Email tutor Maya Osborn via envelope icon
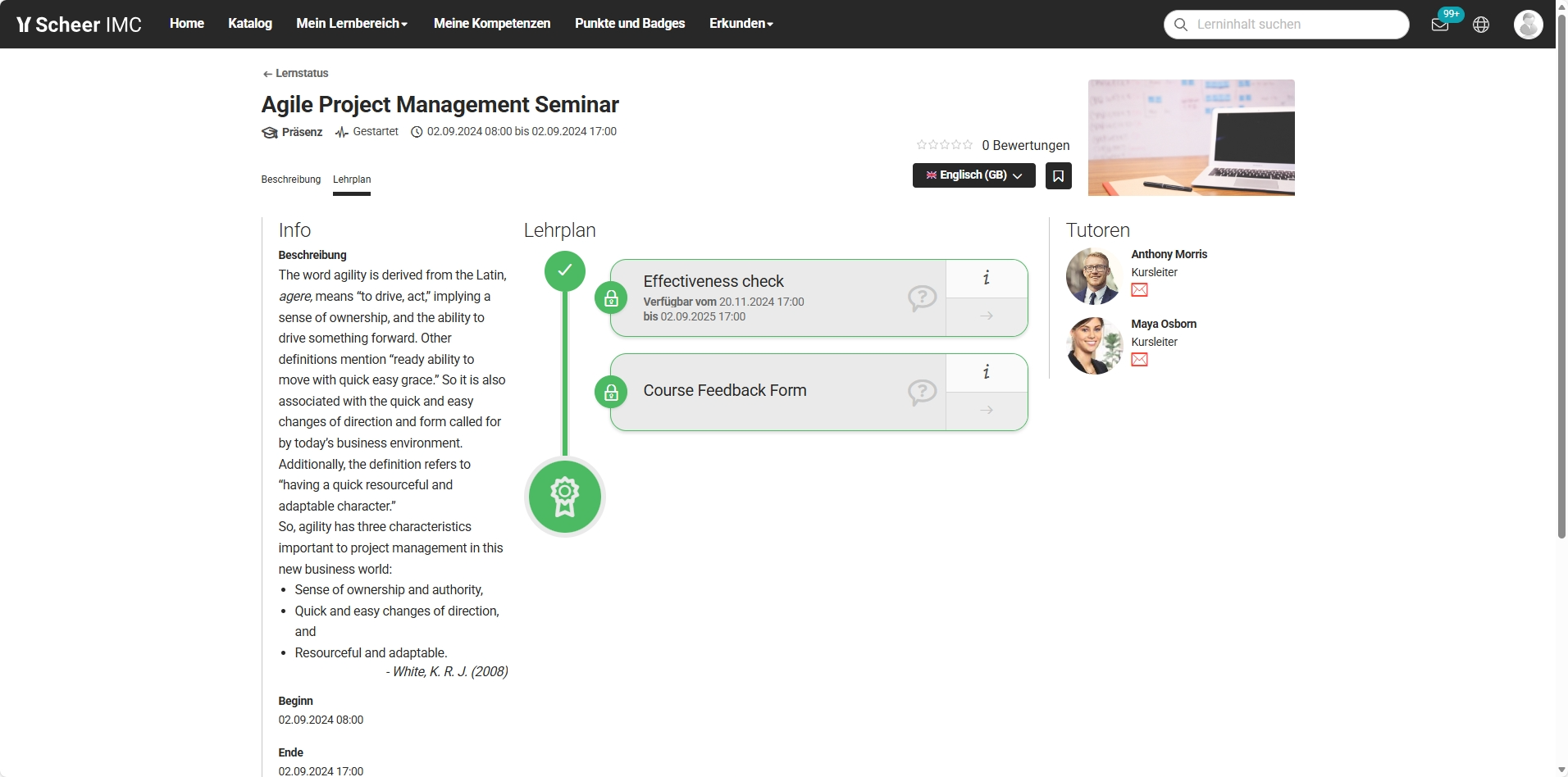 pos(1139,360)
